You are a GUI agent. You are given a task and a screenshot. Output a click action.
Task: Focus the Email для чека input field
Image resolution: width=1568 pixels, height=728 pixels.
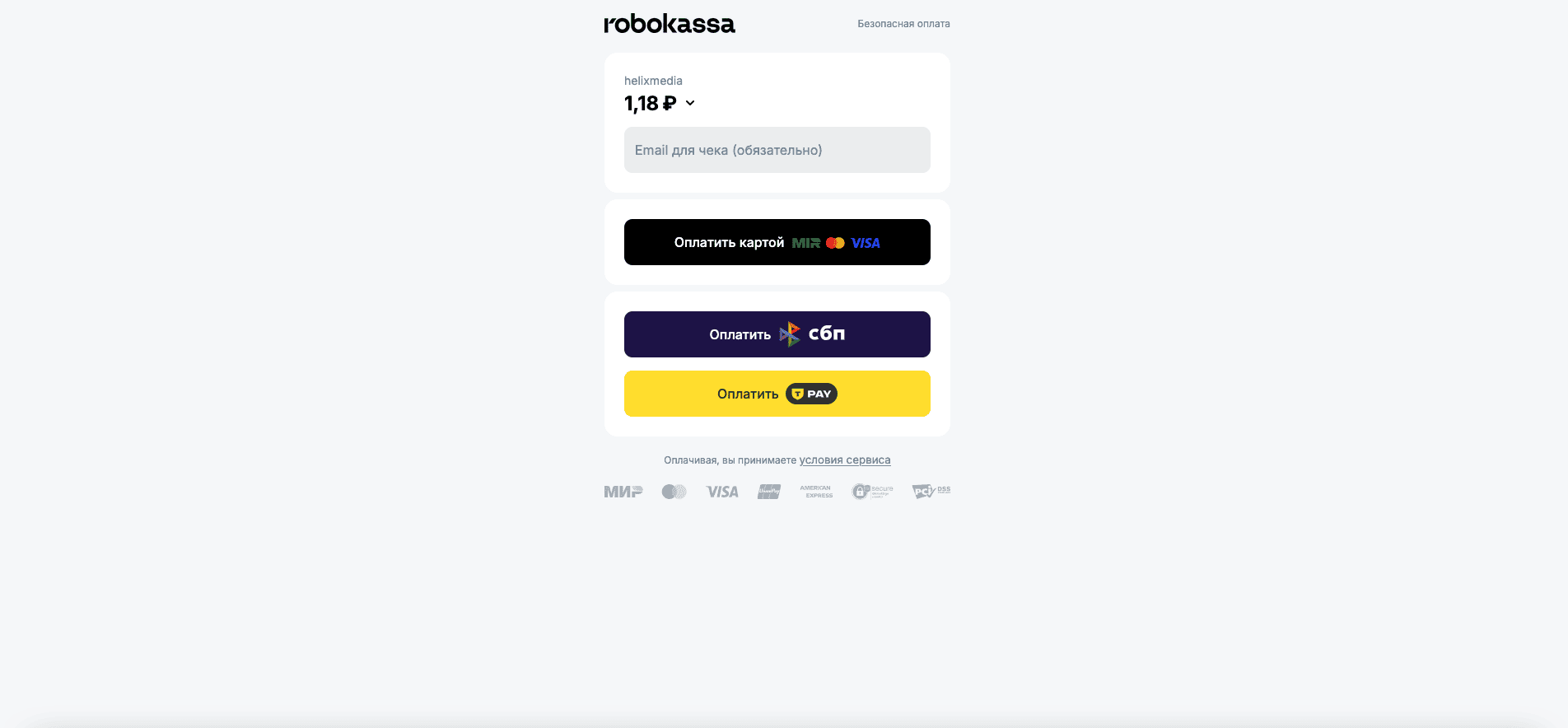[777, 150]
